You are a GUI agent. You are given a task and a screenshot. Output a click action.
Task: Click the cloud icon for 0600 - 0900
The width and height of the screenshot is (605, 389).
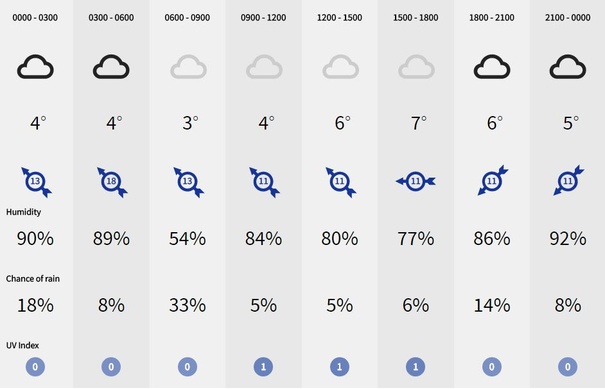(188, 67)
